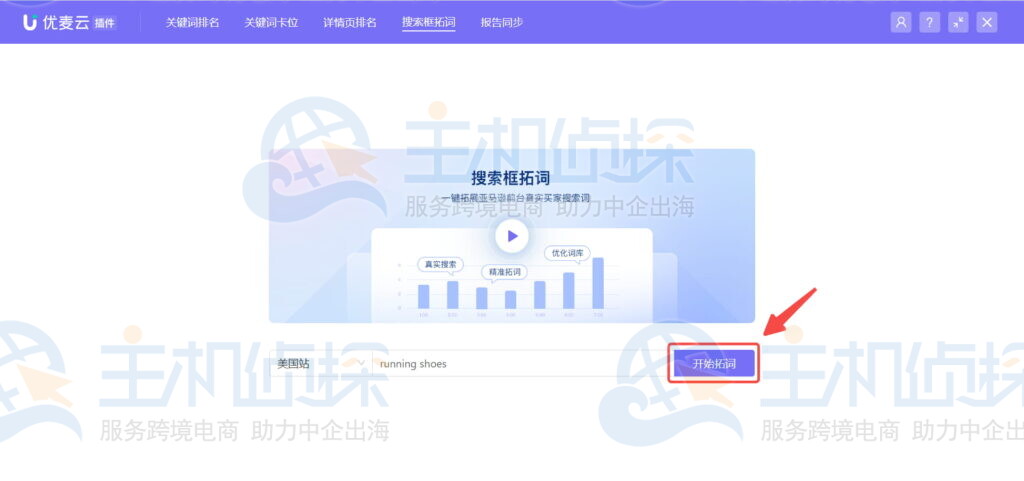Click the 开始拓词 button
The height and width of the screenshot is (481, 1024).
(714, 364)
